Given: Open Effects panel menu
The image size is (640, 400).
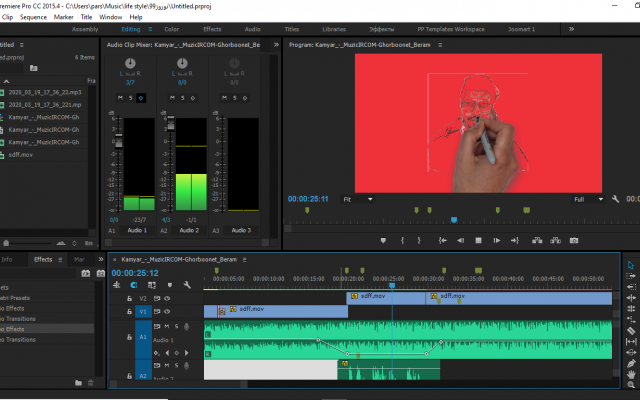Looking at the screenshot, I should coord(60,260).
